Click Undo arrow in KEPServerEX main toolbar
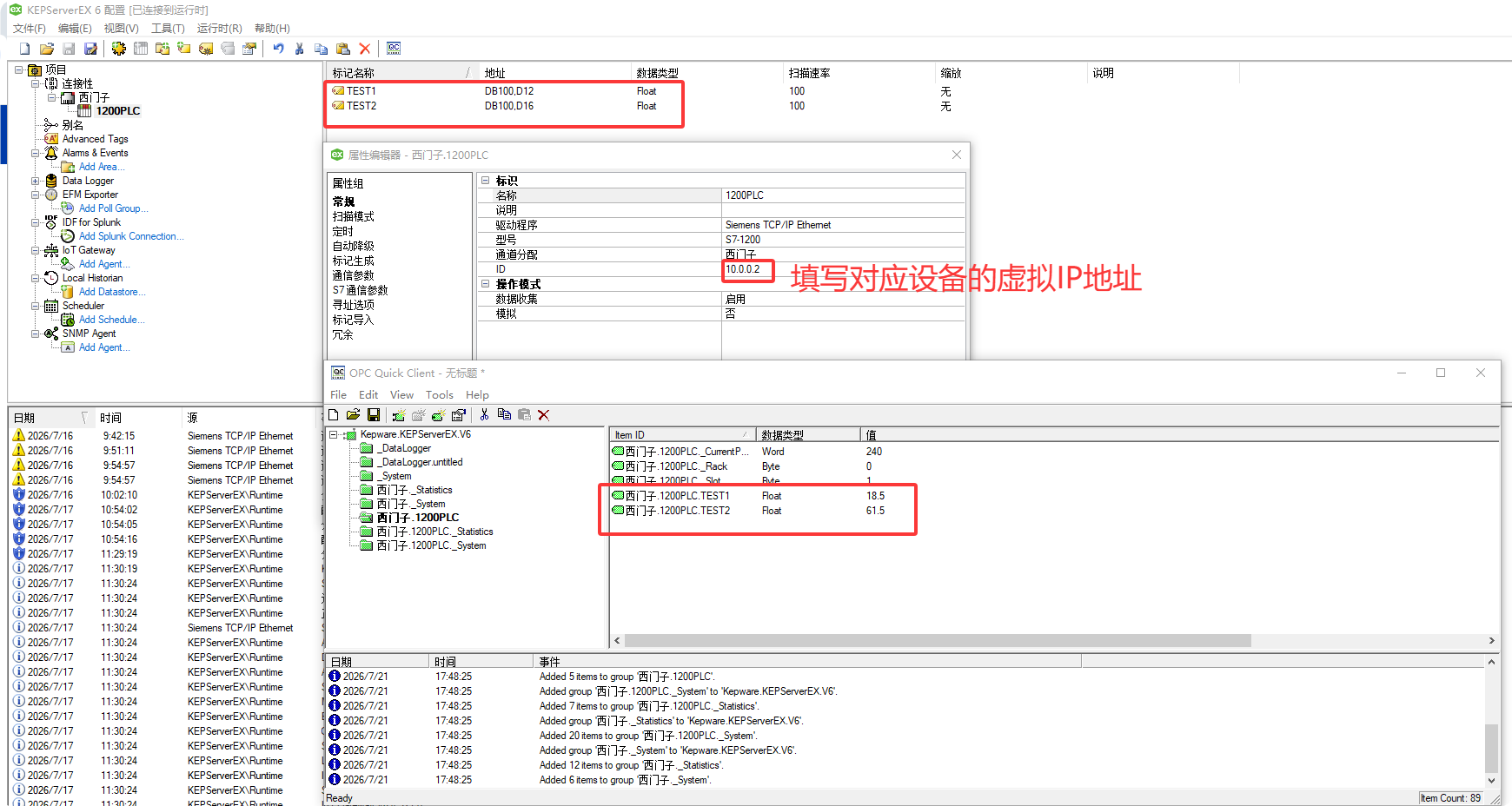Viewport: 1512px width, 806px height. tap(278, 49)
